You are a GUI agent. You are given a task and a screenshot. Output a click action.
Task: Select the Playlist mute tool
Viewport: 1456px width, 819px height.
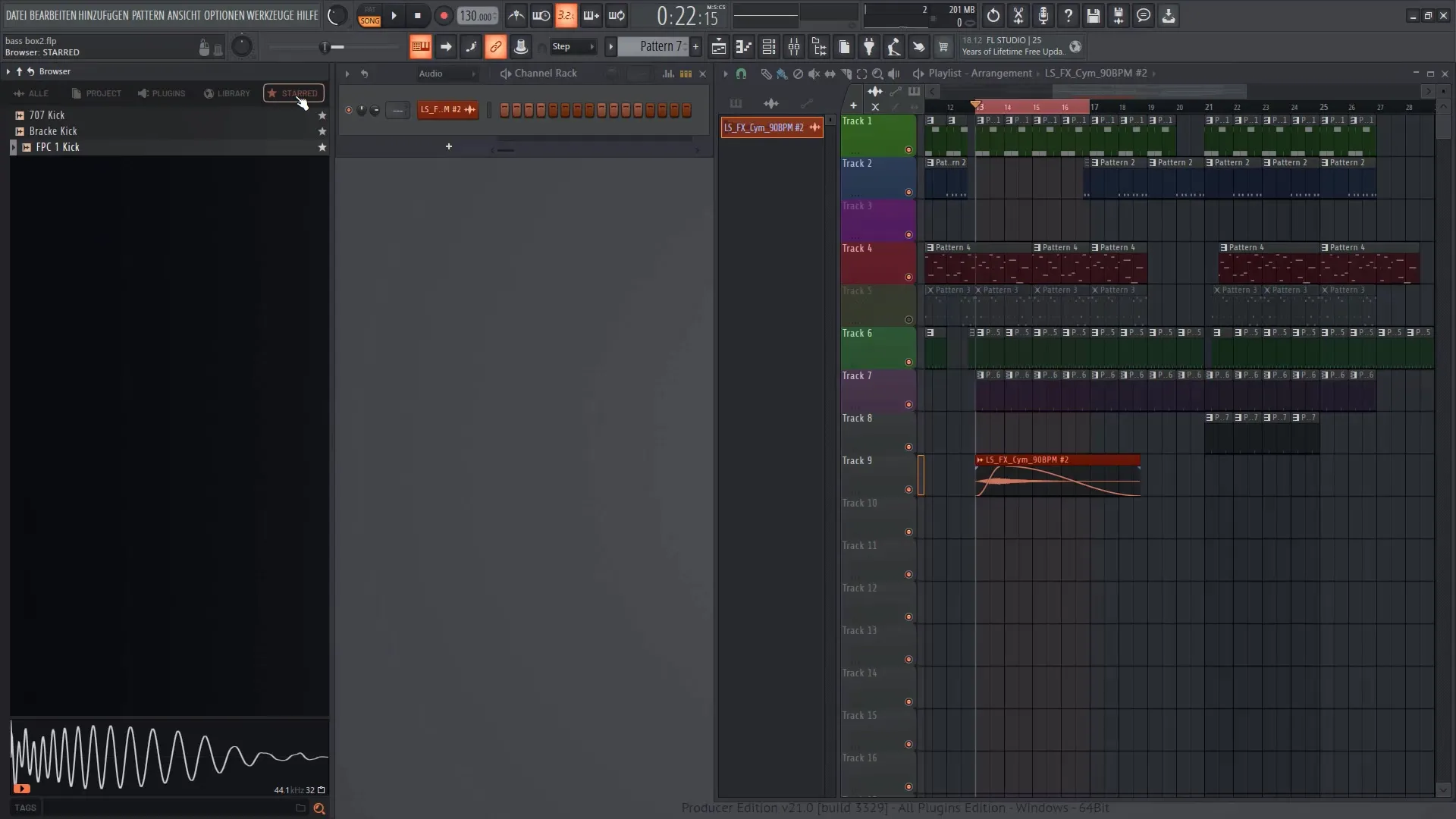[814, 74]
